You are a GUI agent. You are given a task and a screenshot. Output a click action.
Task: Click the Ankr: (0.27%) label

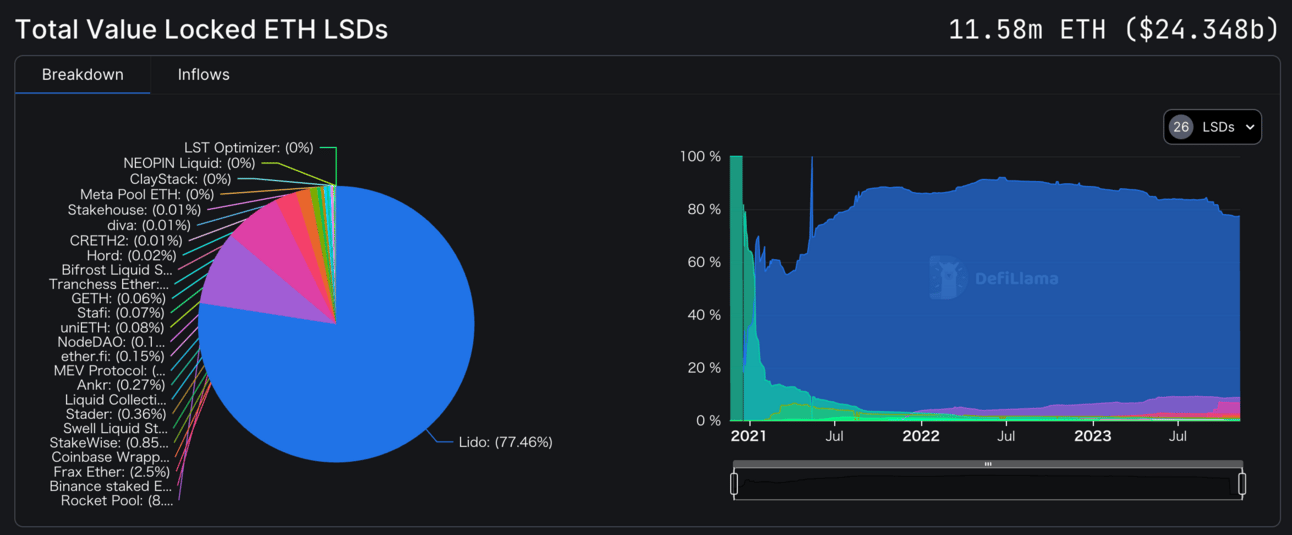121,385
